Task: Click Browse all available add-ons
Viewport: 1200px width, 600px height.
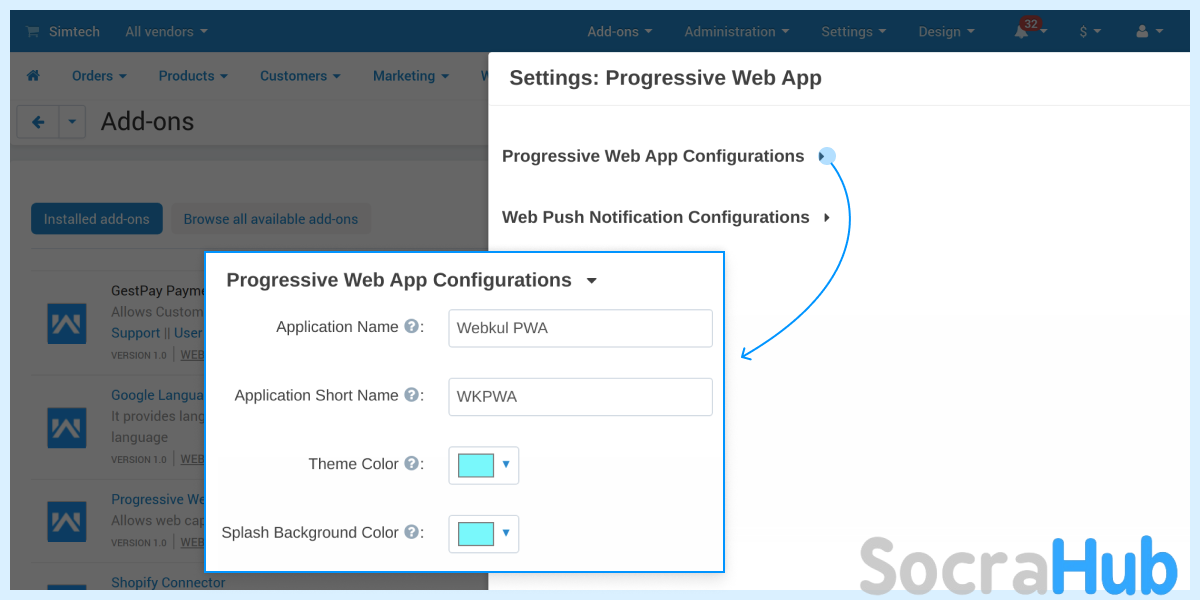Action: 271,219
